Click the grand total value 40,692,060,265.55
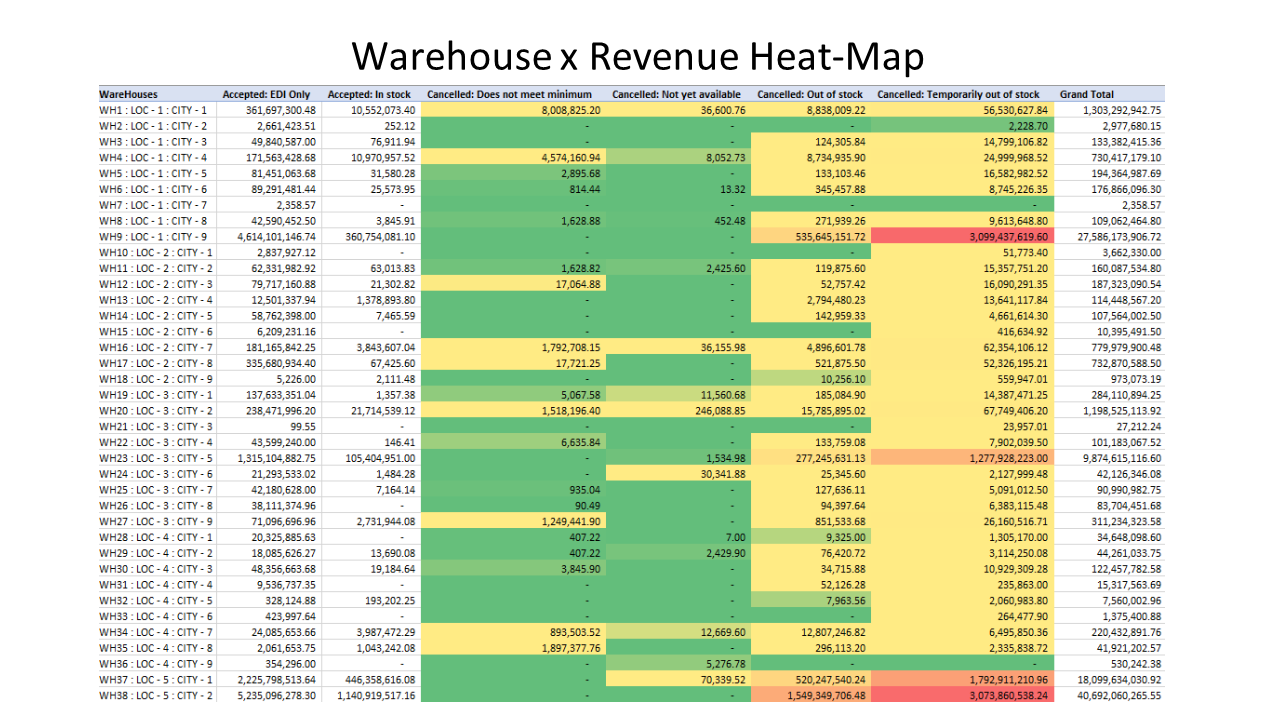The width and height of the screenshot is (1280, 720). point(1108,695)
